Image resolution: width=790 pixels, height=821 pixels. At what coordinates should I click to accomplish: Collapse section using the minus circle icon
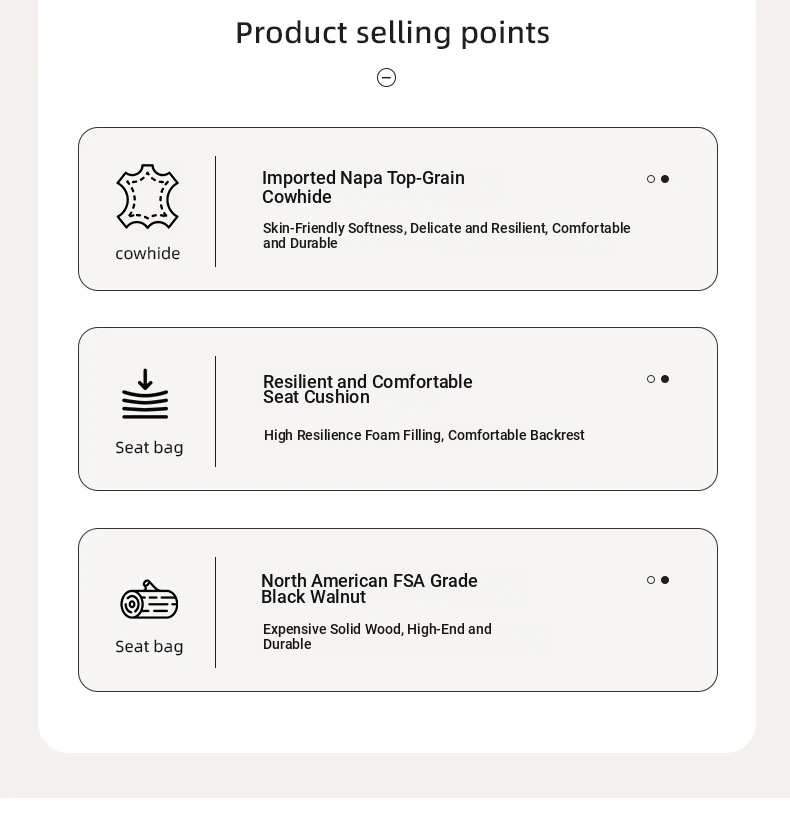point(387,78)
